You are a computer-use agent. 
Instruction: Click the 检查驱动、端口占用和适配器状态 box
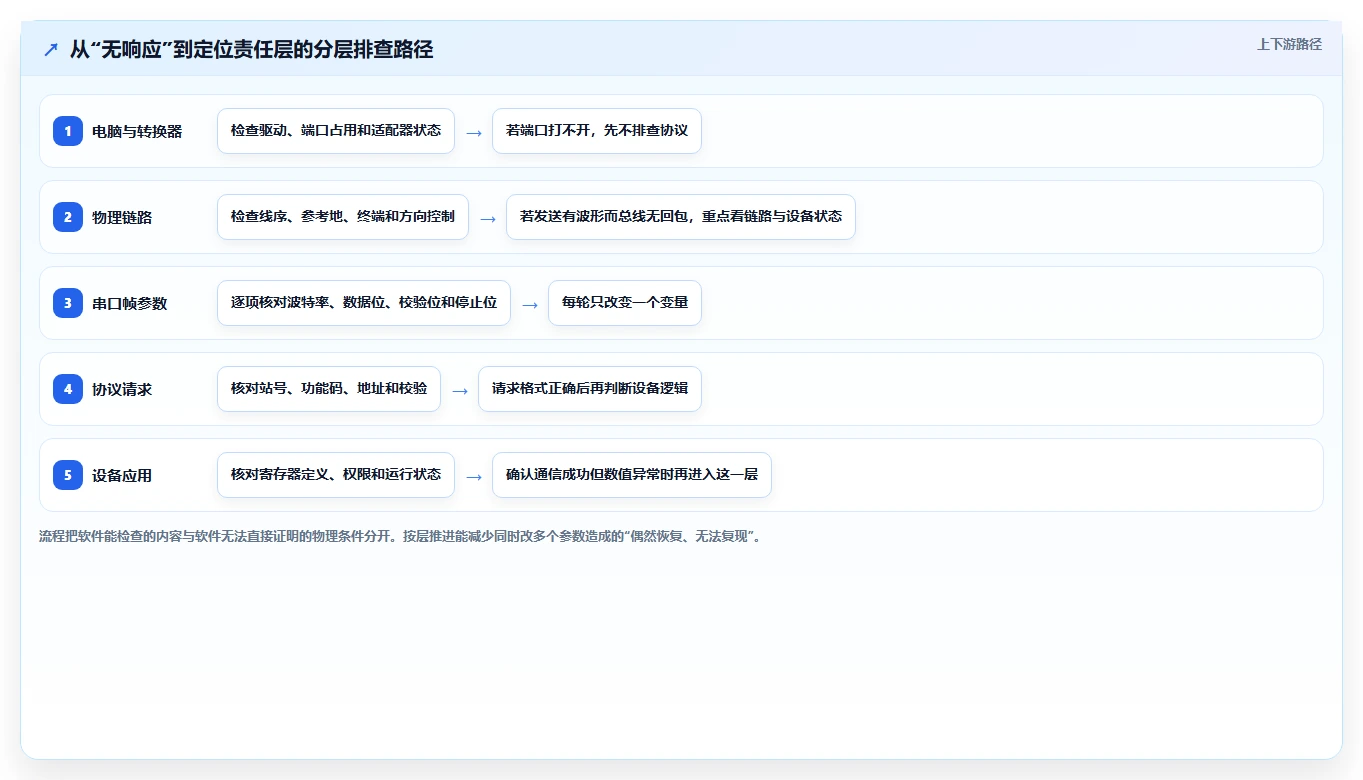(x=336, y=131)
